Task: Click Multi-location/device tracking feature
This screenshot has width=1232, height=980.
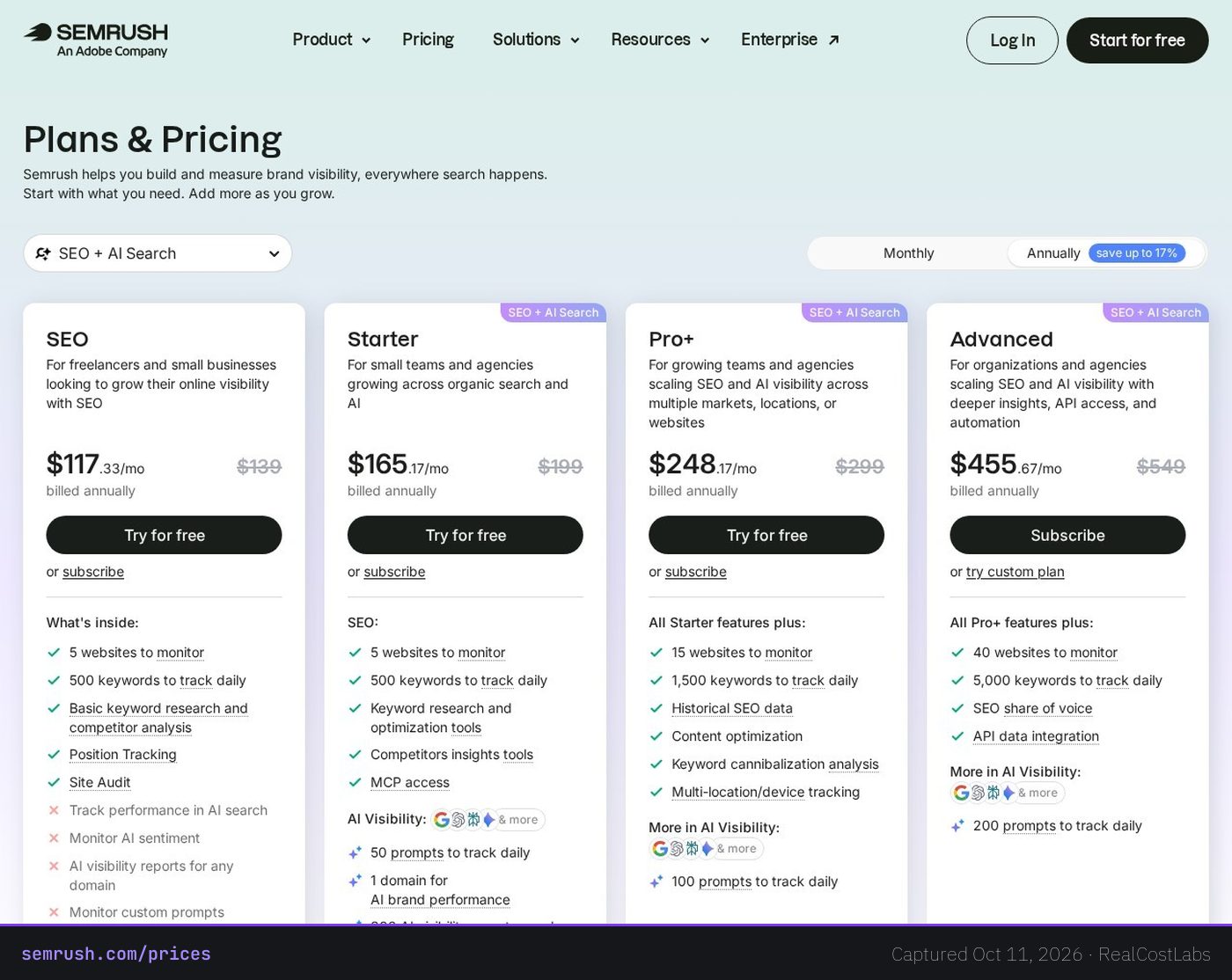Action: pos(766,792)
